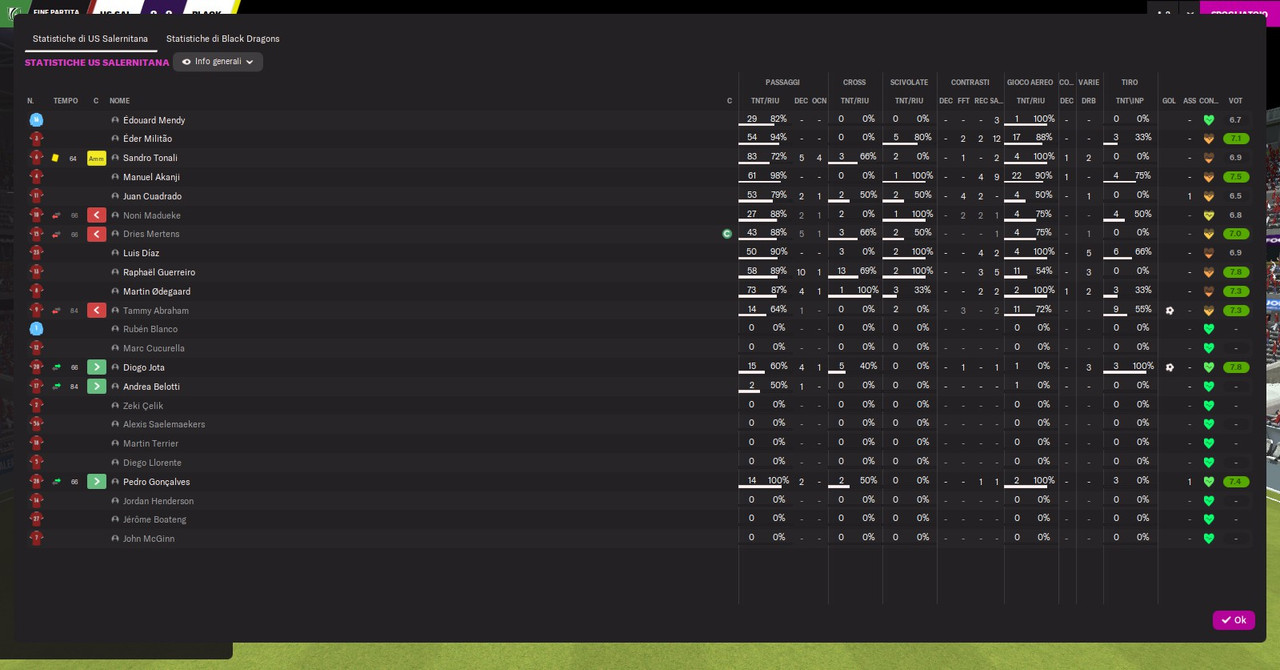Click Andrea Belotti's green substituted-on arrow
The width and height of the screenshot is (1280, 670).
(96, 386)
